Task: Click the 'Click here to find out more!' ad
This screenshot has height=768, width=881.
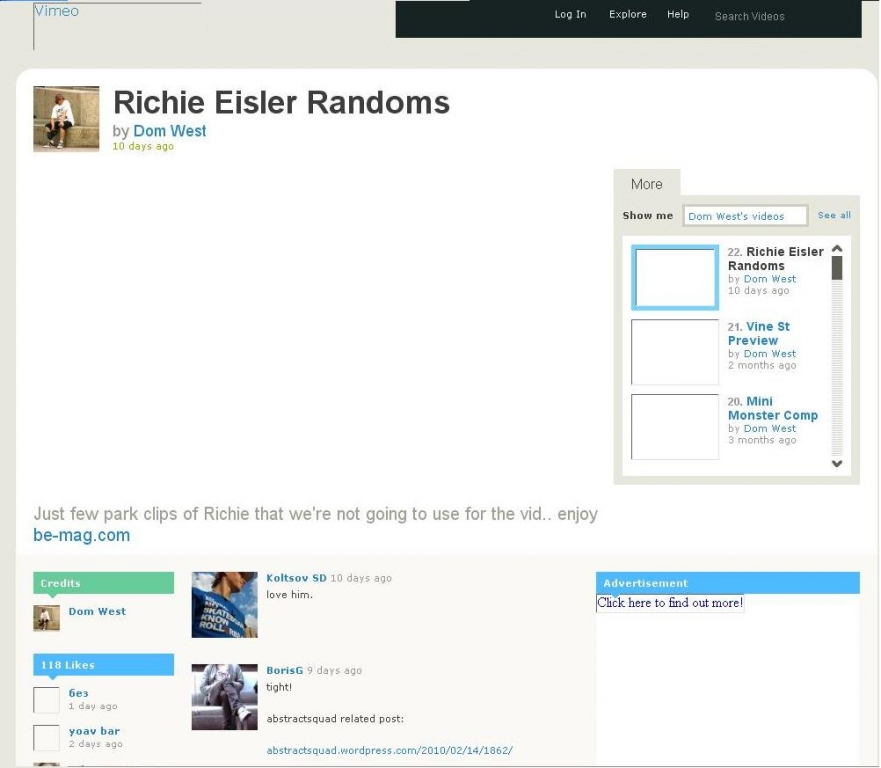Action: coord(669,603)
